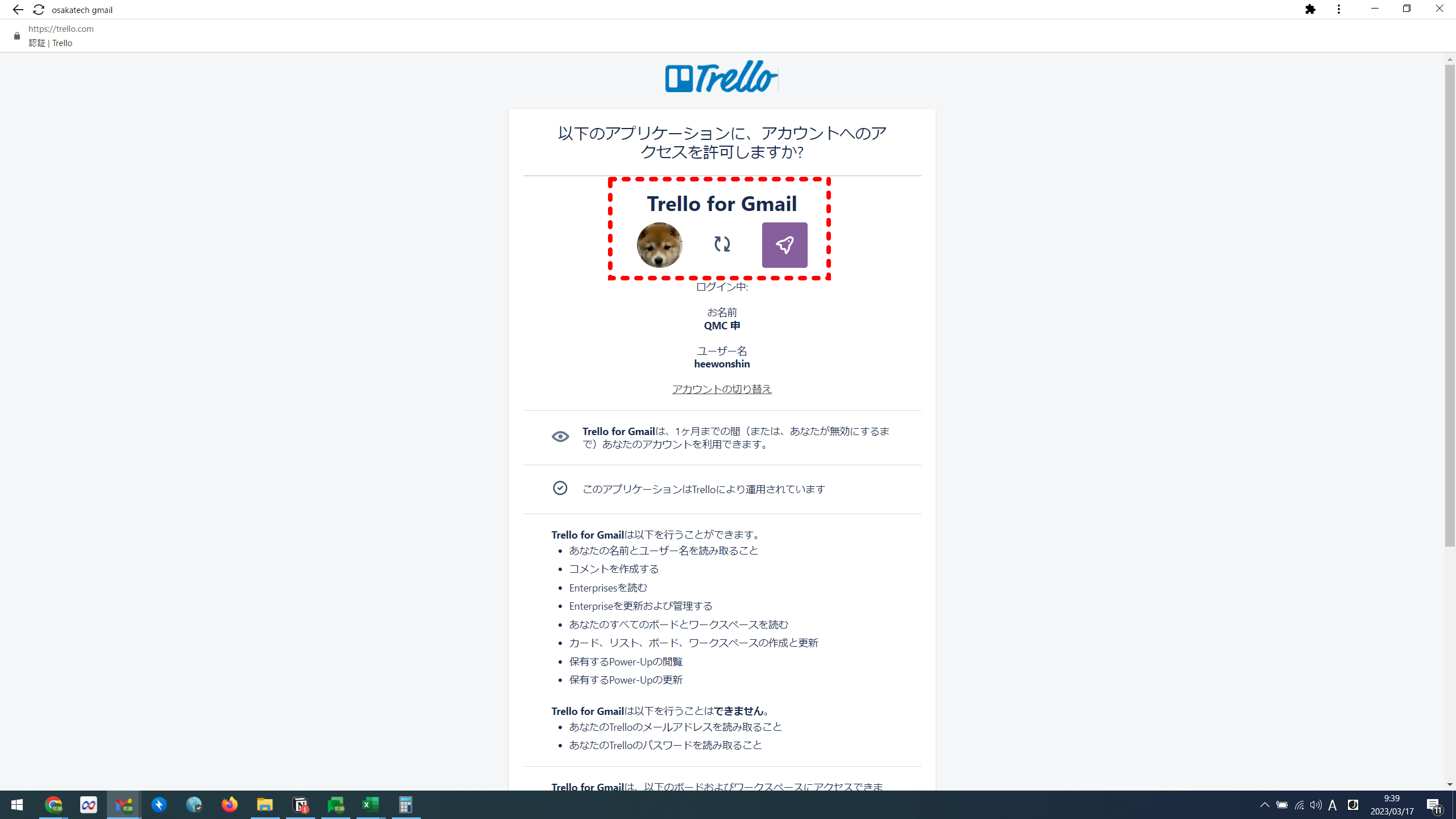Reload the Trello authorization page
The width and height of the screenshot is (1456, 819).
point(39,10)
